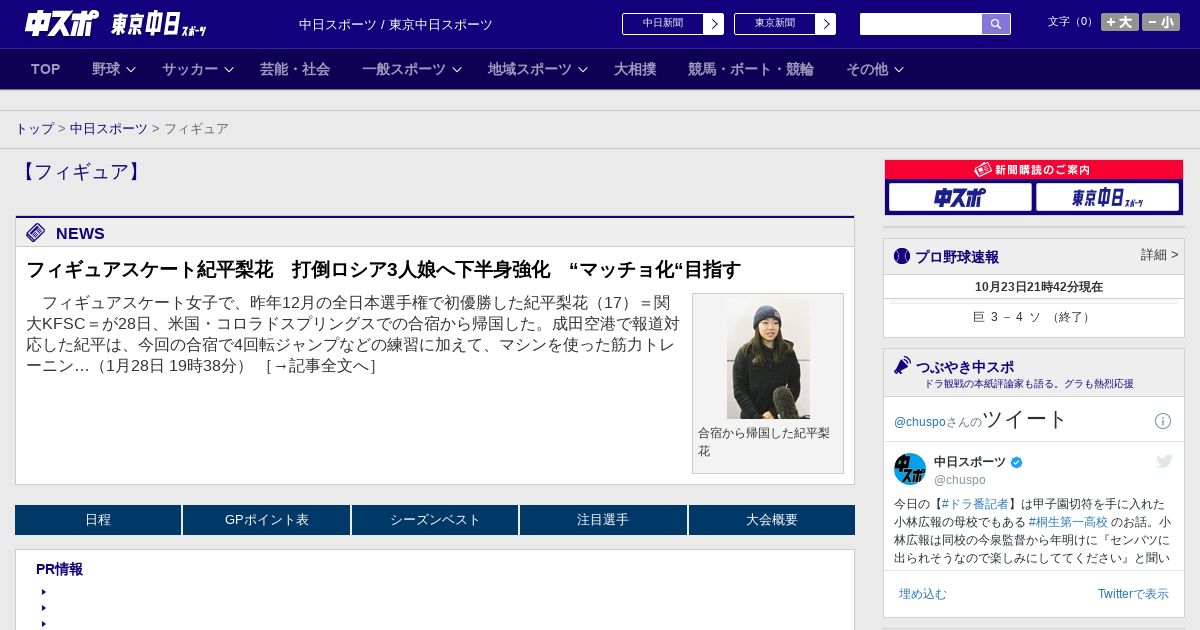This screenshot has width=1200, height=630.
Task: Click the つぶやき中スポ megaphone icon
Action: (x=903, y=366)
